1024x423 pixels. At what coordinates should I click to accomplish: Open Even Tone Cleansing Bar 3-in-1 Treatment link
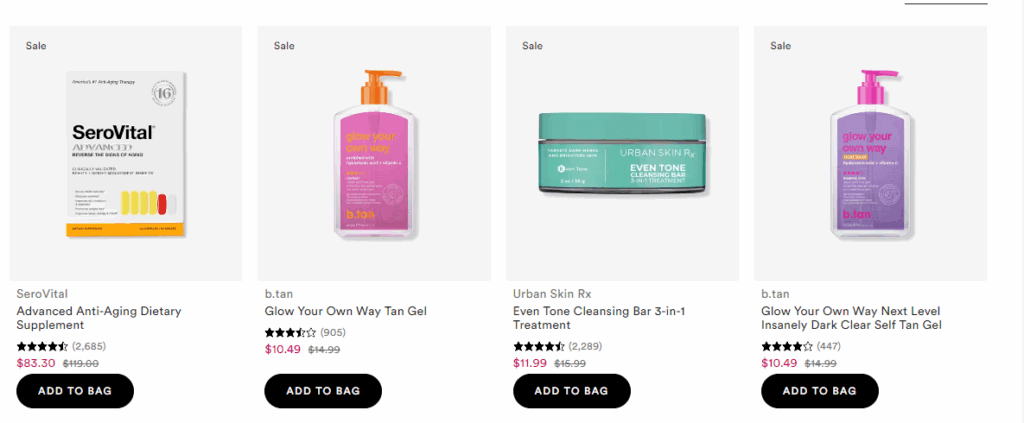tap(596, 318)
